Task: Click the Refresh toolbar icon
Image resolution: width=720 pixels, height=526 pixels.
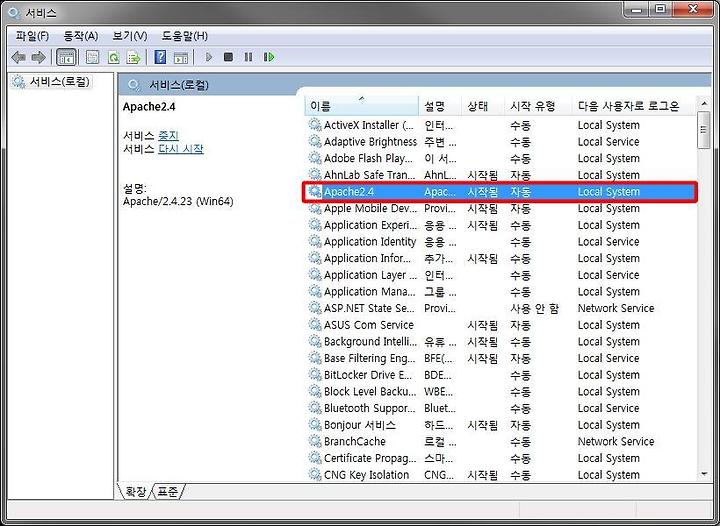Action: (x=113, y=57)
